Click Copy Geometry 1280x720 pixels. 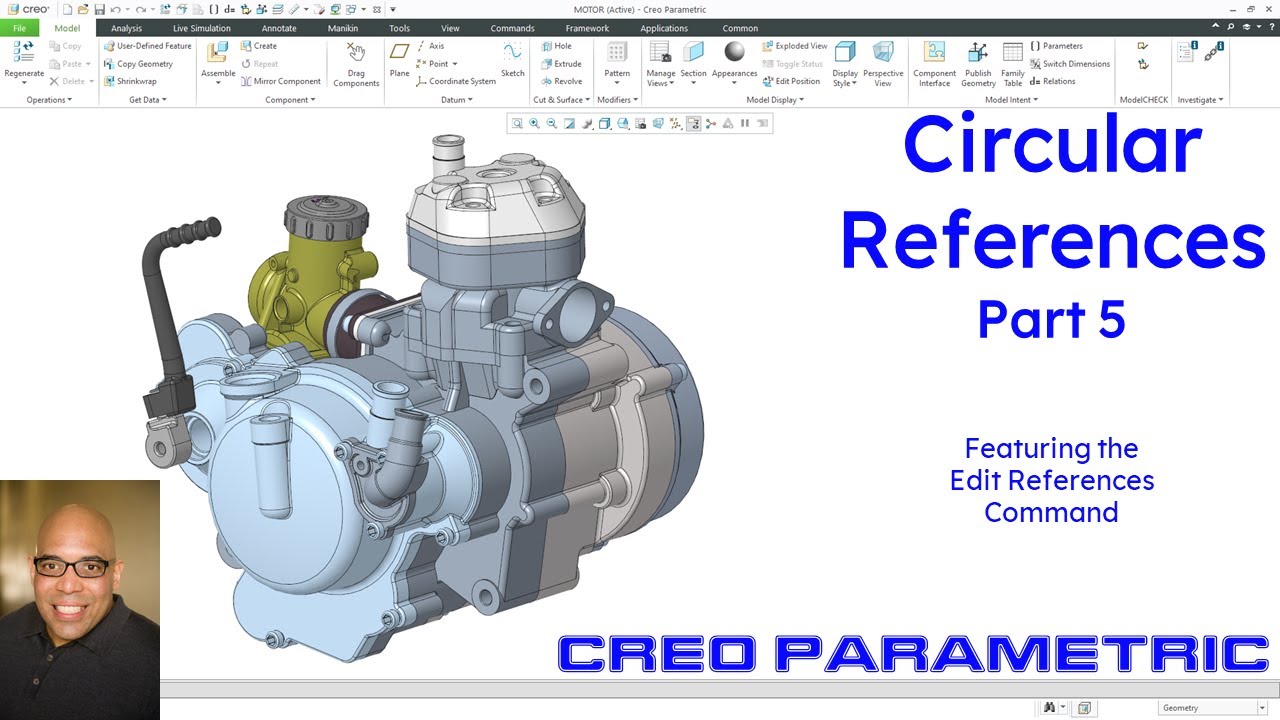pyautogui.click(x=138, y=64)
